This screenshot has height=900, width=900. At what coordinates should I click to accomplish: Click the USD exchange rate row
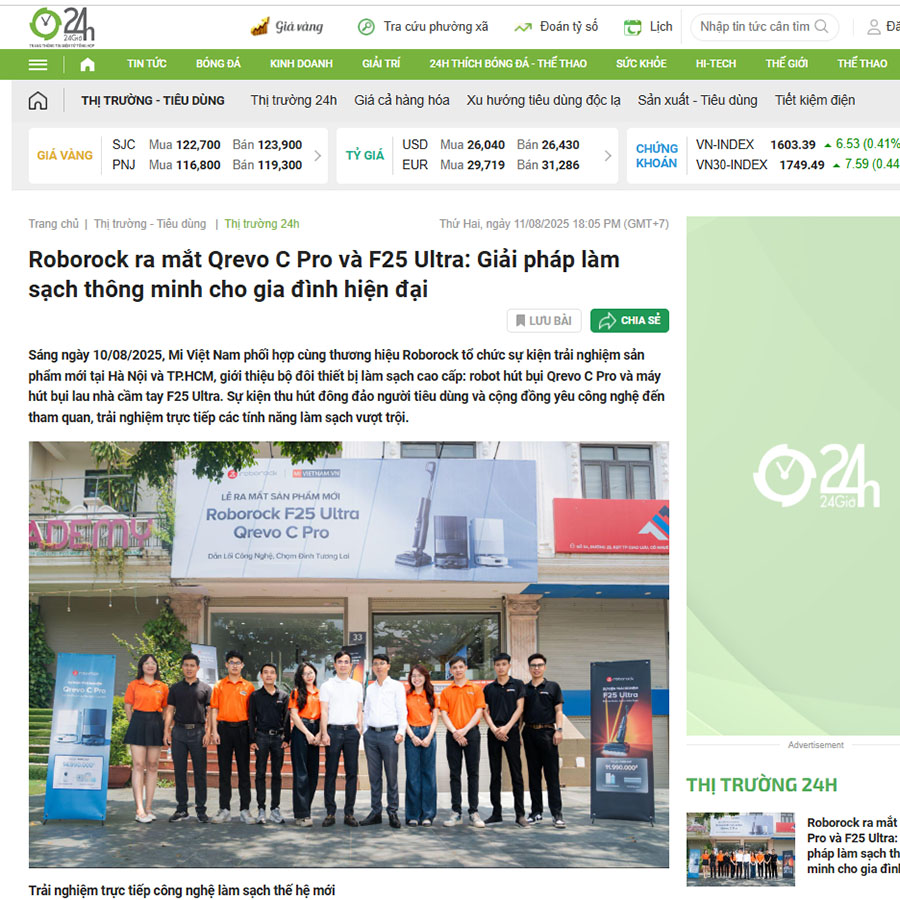[x=491, y=145]
